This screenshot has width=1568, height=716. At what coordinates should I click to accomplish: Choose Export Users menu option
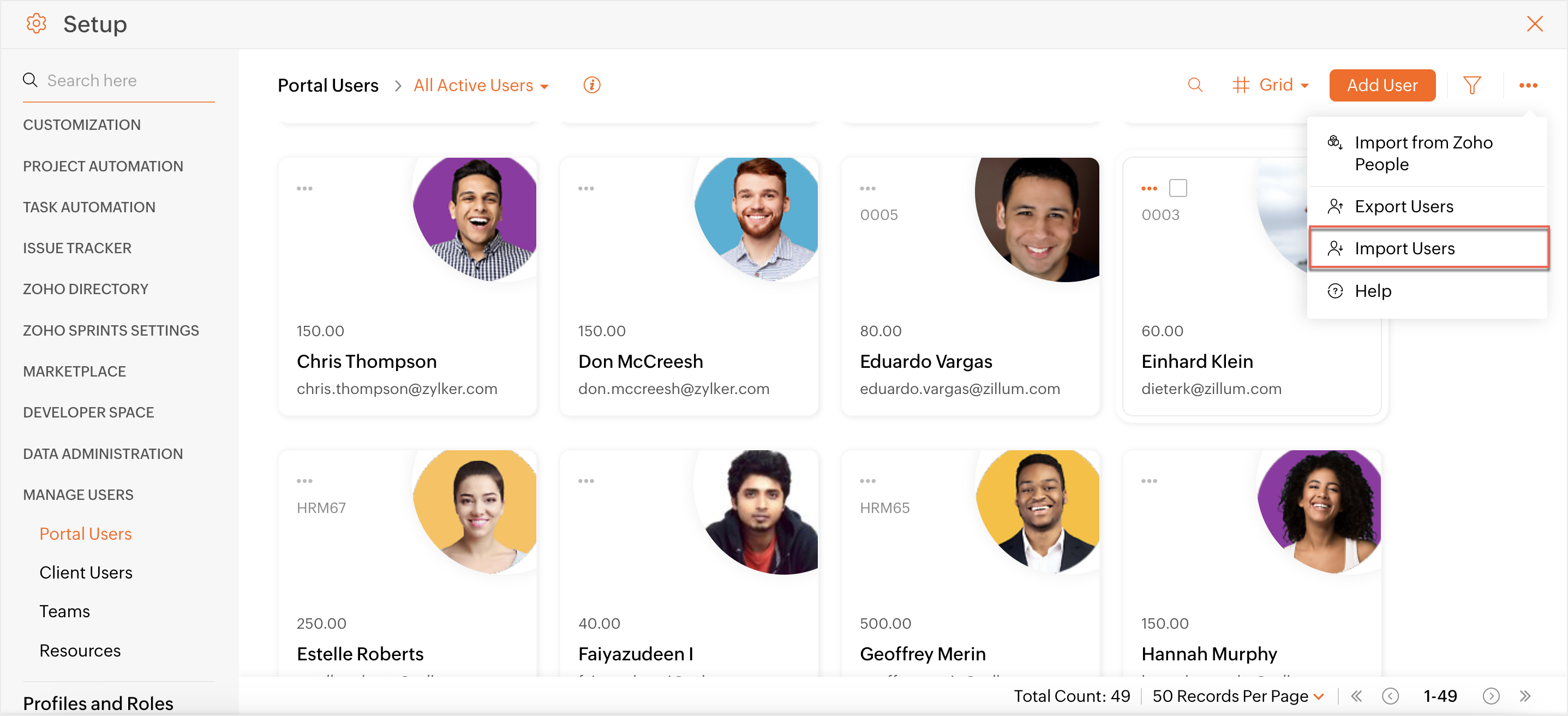tap(1403, 206)
